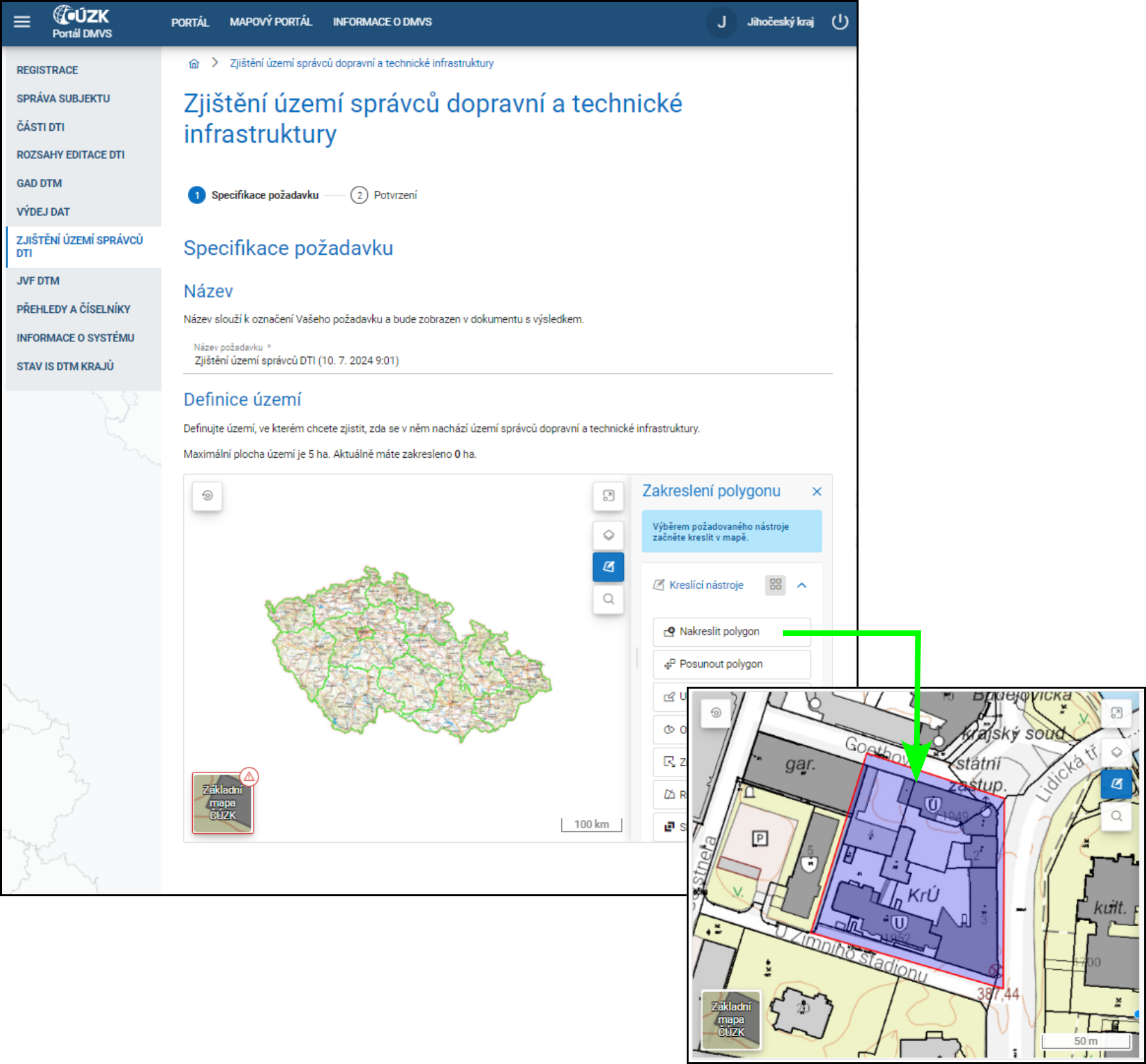The width and height of the screenshot is (1146, 1064).
Task: Click search magnifier on the Czech overview map
Action: pyautogui.click(x=608, y=599)
